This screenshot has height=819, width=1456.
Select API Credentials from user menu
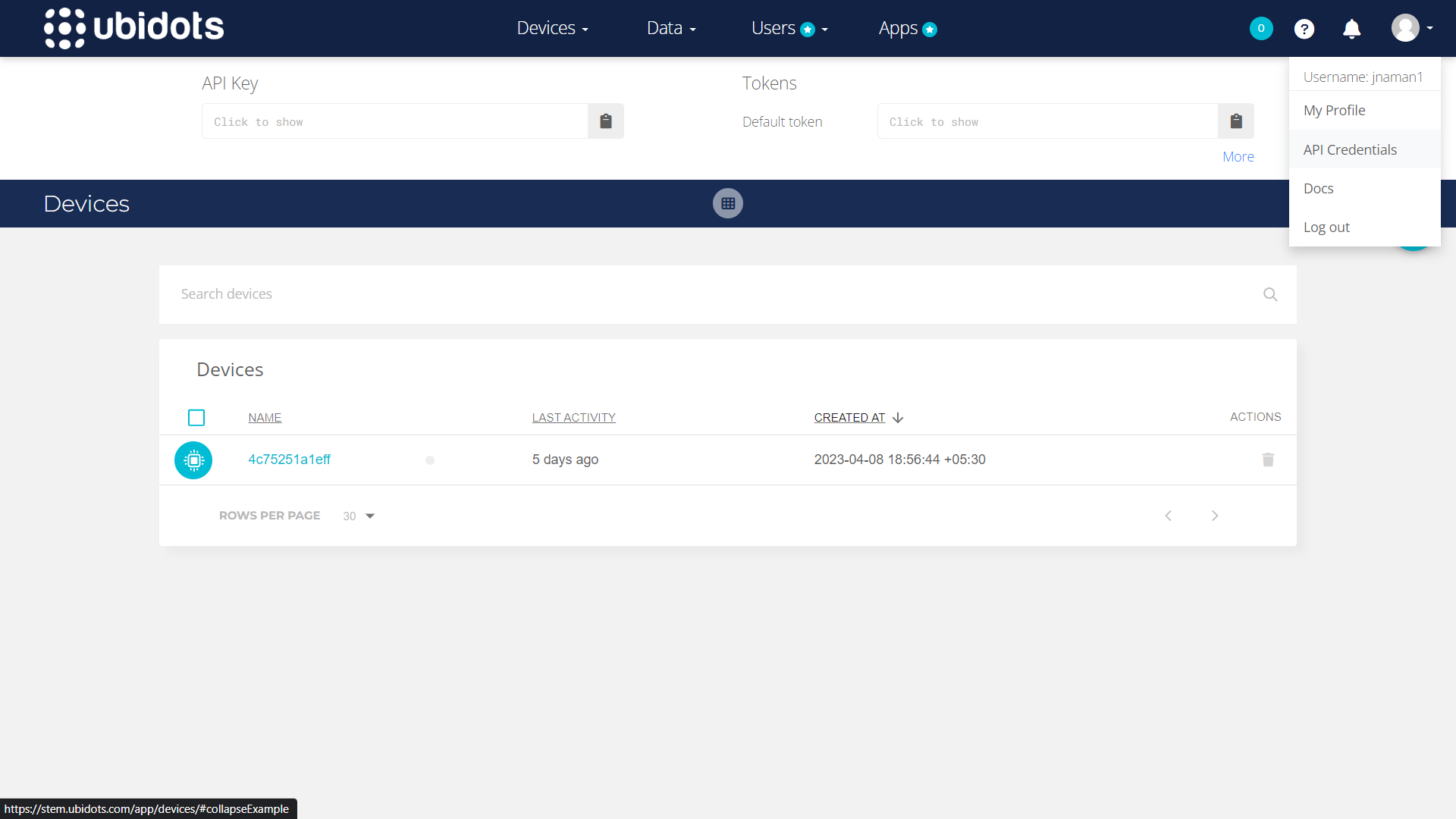[1350, 149]
